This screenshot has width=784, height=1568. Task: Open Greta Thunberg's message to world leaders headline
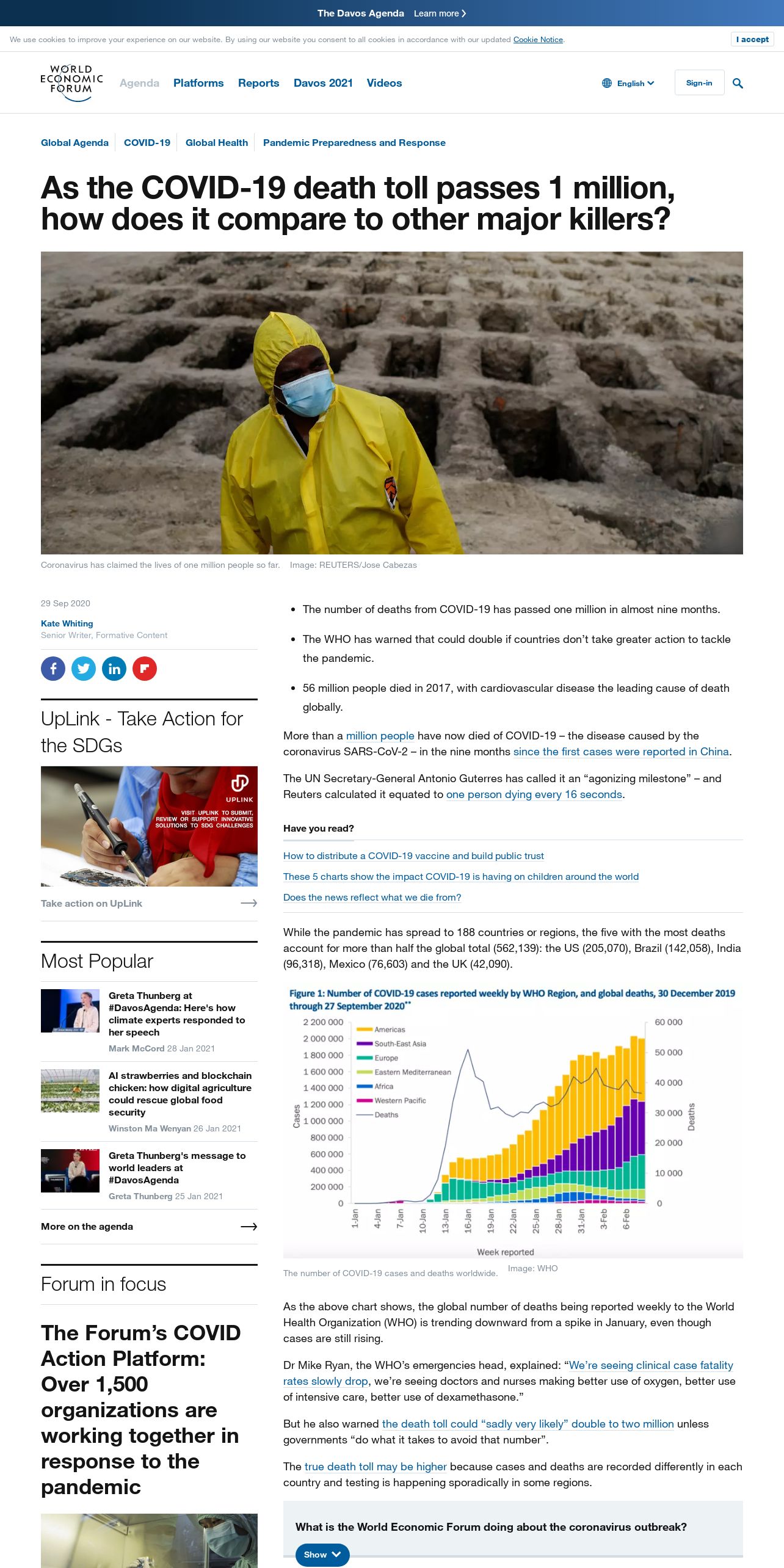177,1167
